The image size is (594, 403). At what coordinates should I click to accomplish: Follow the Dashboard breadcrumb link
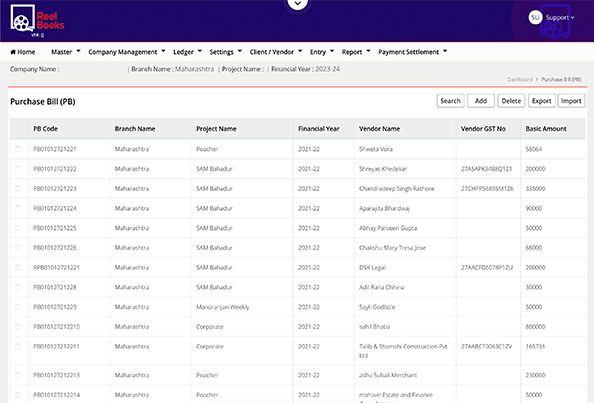click(x=520, y=80)
